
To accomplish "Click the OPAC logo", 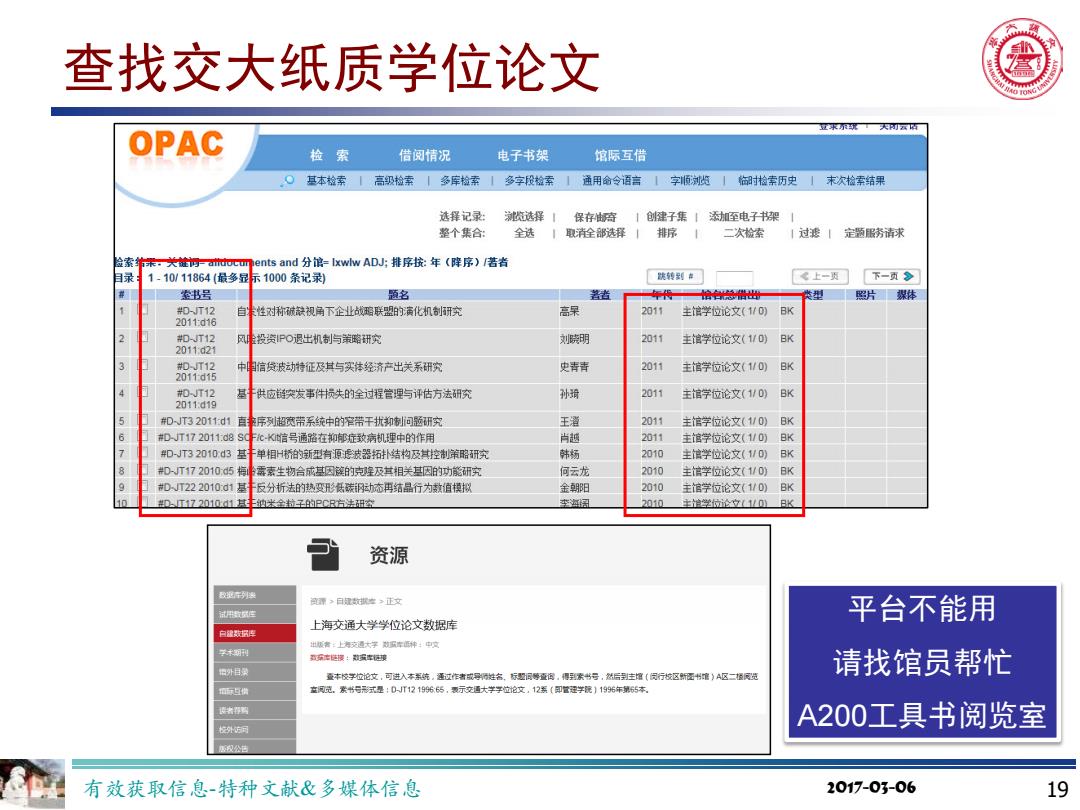I will coord(176,145).
